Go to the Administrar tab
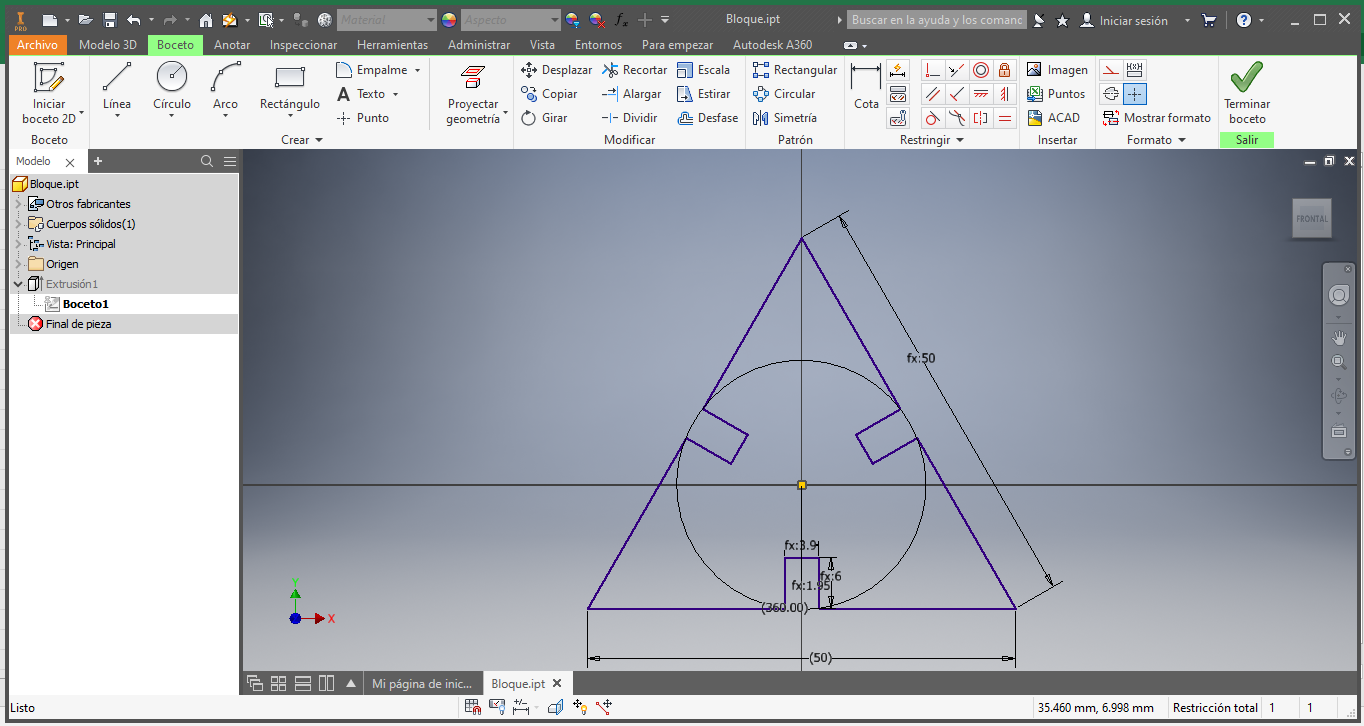The width and height of the screenshot is (1364, 726). [479, 45]
